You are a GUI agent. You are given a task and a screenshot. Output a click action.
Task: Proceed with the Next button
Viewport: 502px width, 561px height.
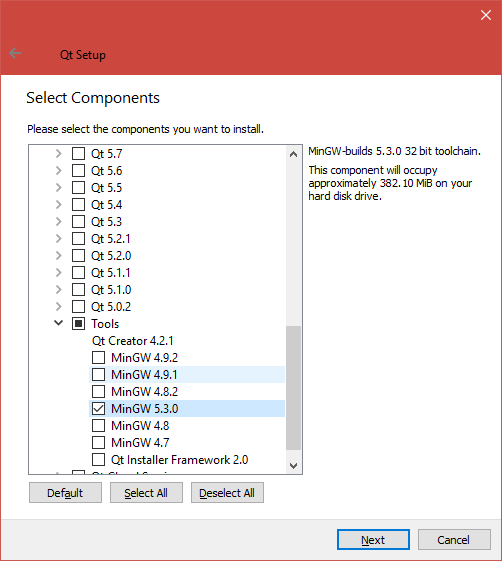373,540
